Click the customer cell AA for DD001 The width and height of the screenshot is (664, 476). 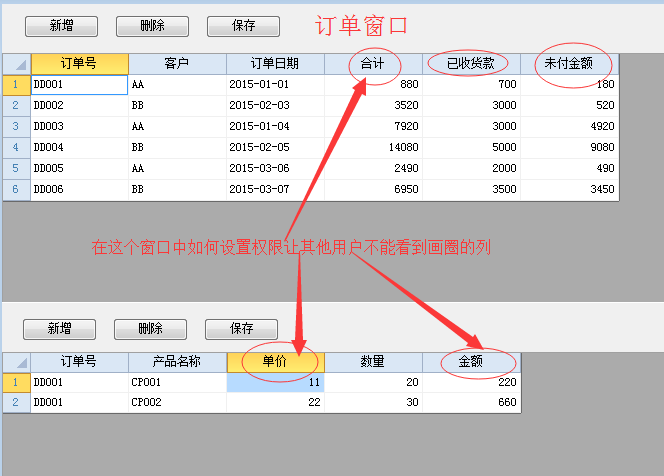[177, 85]
